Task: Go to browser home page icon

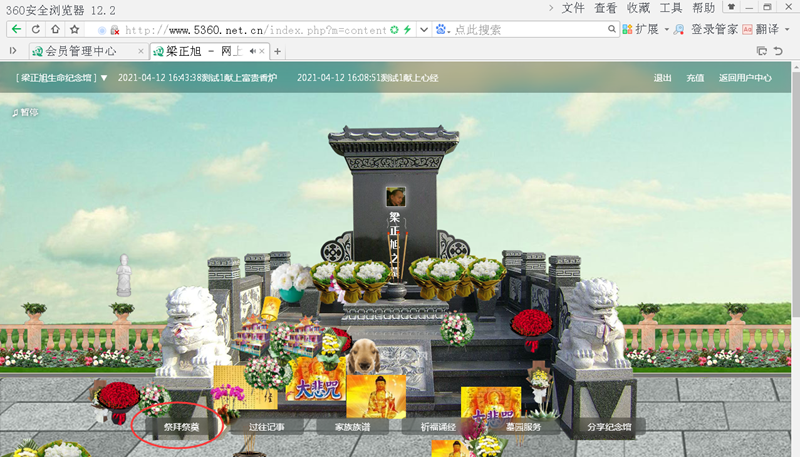Action: (x=55, y=29)
